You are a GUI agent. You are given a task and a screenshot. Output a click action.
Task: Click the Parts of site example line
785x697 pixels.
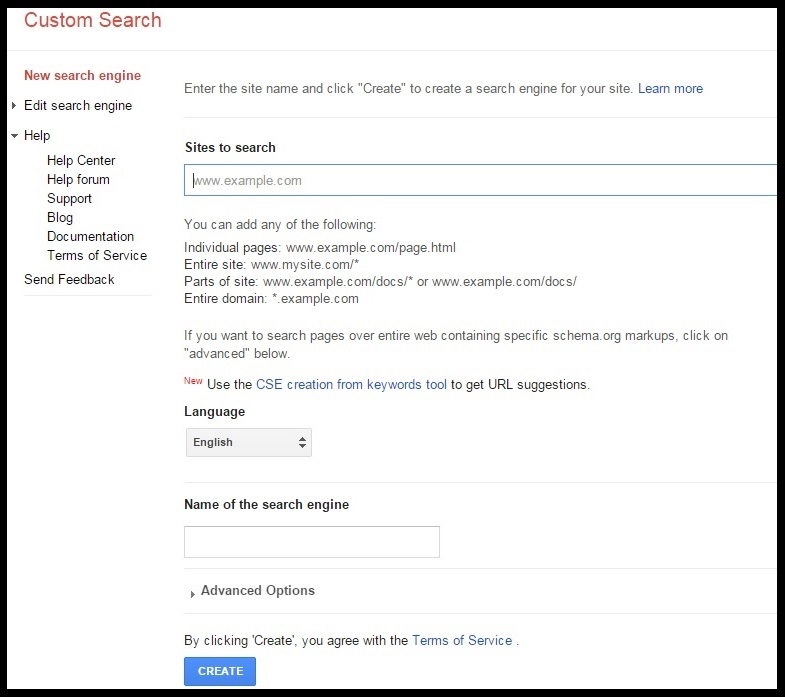[380, 281]
